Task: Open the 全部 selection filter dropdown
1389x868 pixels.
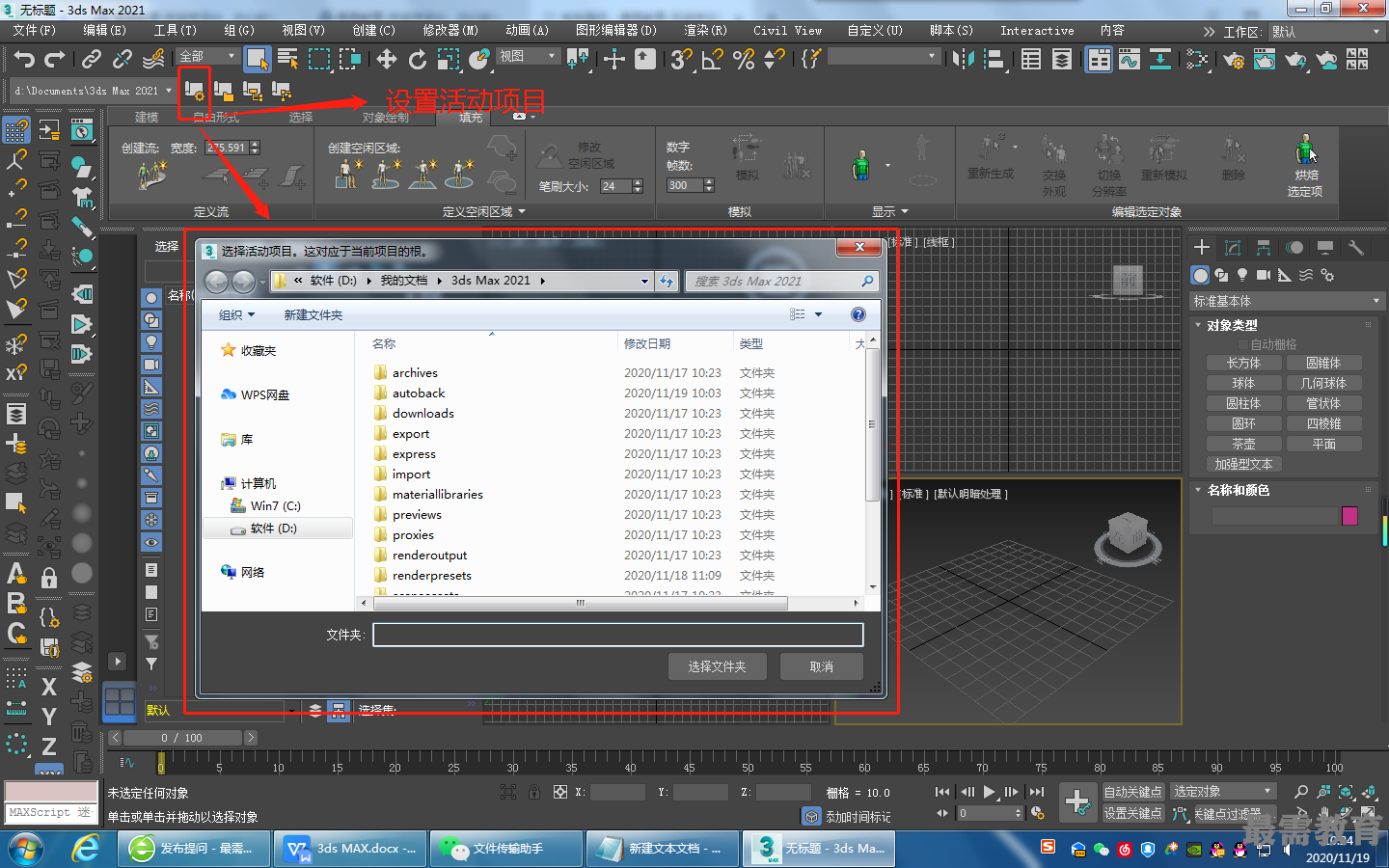Action: [207, 56]
